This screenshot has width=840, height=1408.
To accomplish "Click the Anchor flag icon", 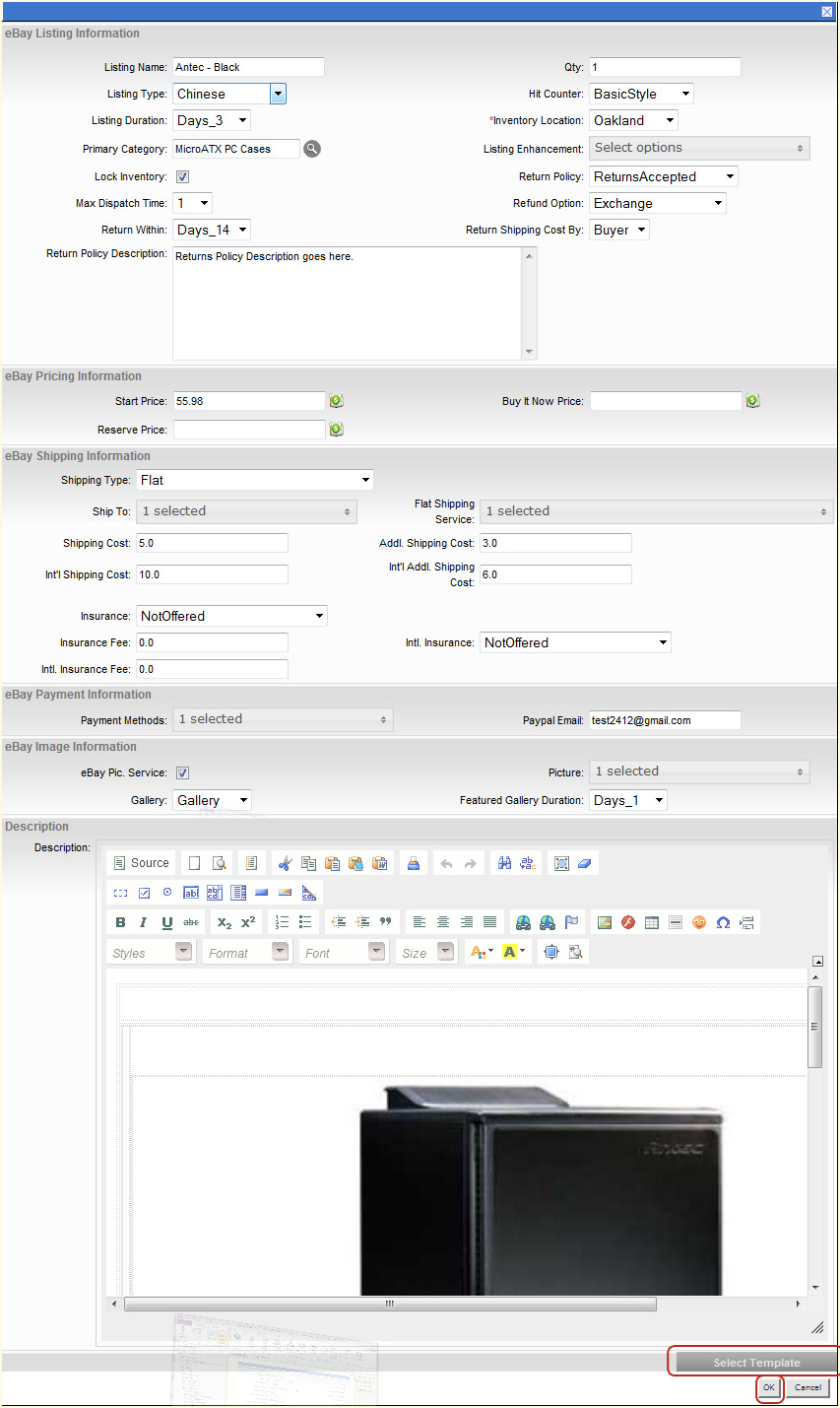I will point(571,922).
